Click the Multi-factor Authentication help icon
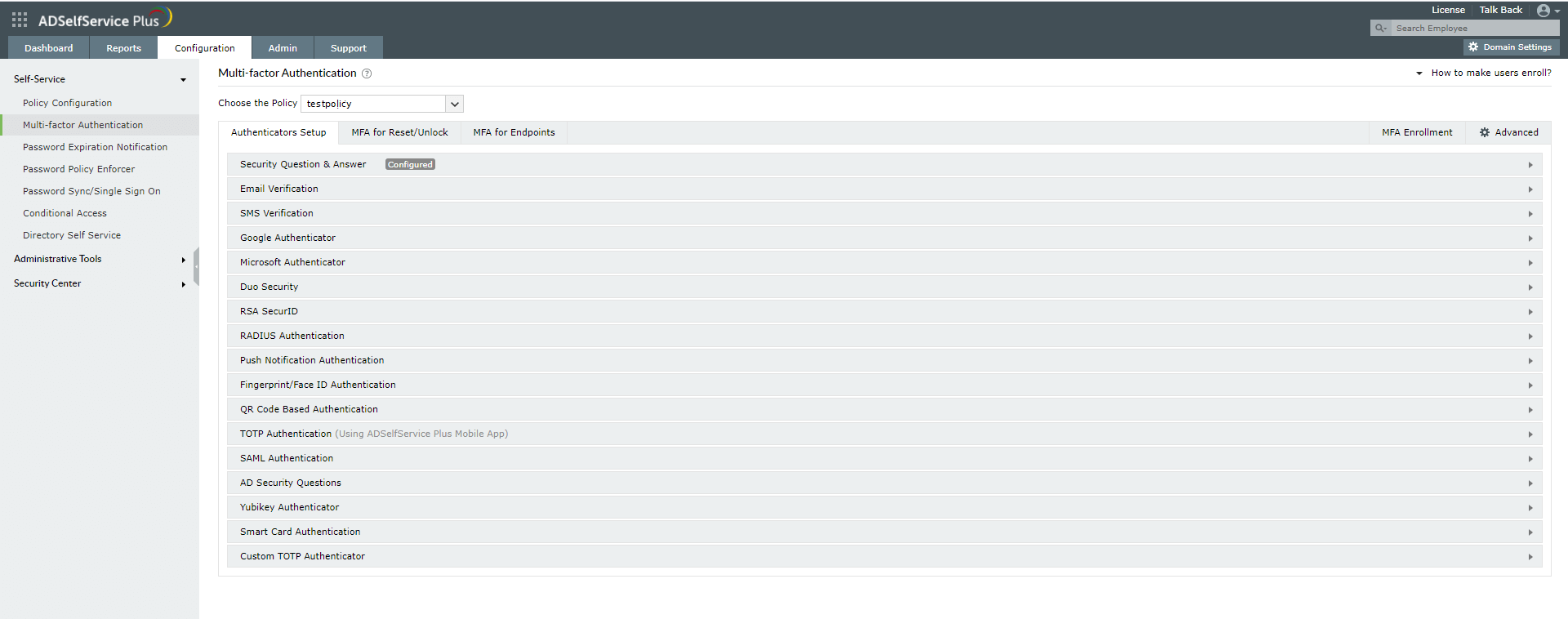1568x619 pixels. [x=367, y=73]
